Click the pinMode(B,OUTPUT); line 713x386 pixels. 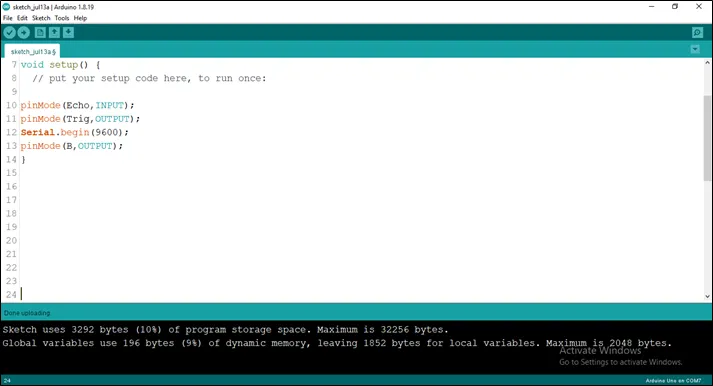71,146
